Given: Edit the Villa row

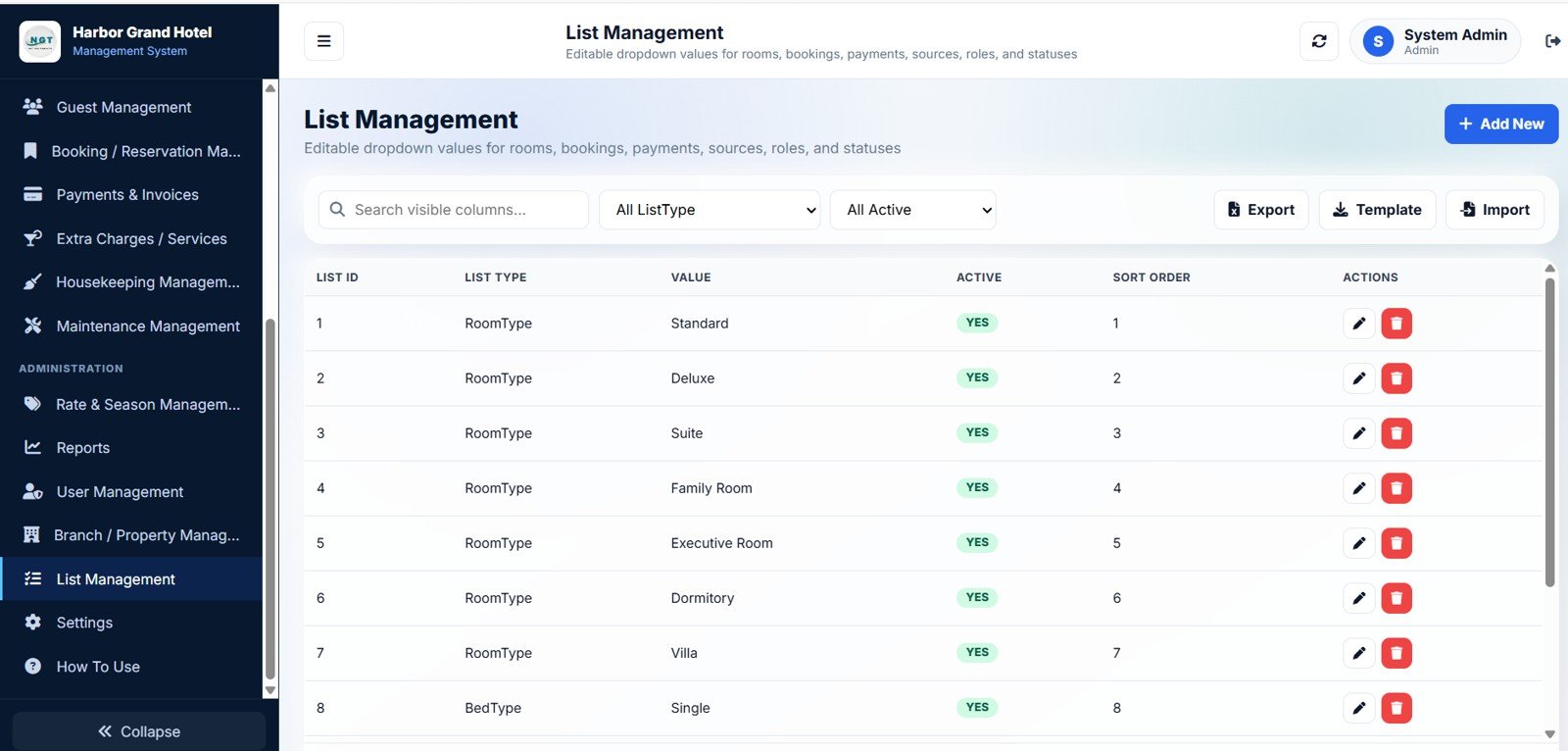Looking at the screenshot, I should pos(1358,653).
